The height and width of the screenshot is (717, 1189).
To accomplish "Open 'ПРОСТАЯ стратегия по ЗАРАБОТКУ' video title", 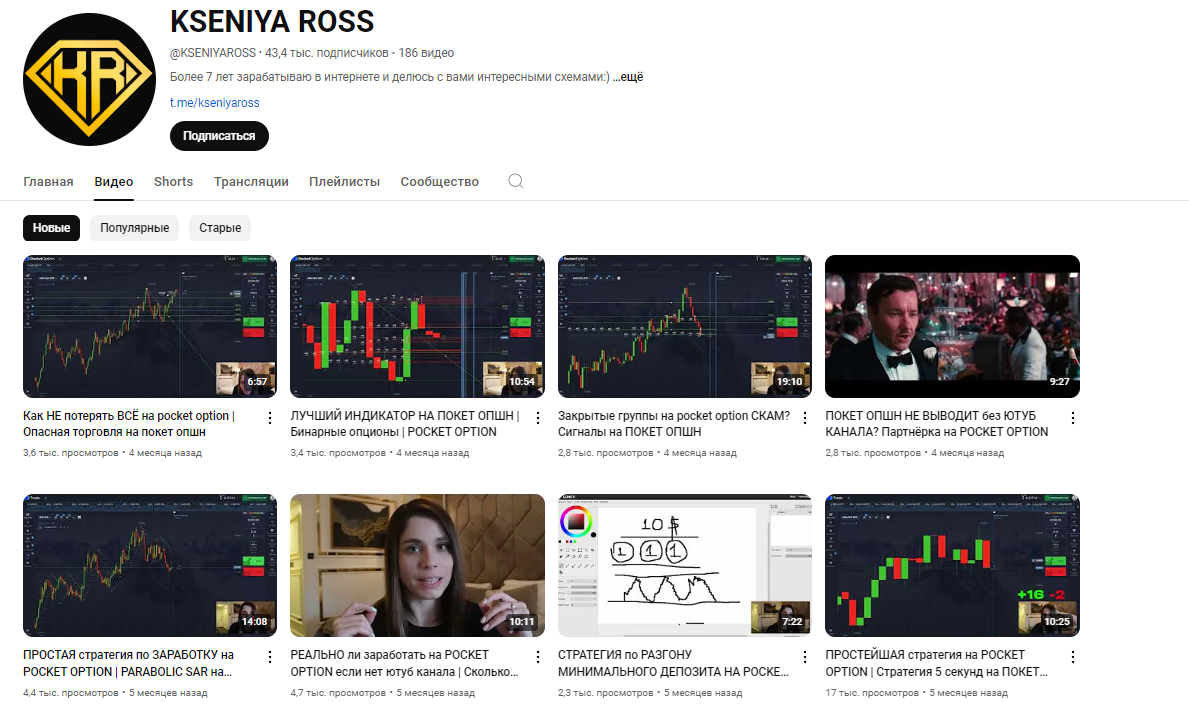I will 128,663.
